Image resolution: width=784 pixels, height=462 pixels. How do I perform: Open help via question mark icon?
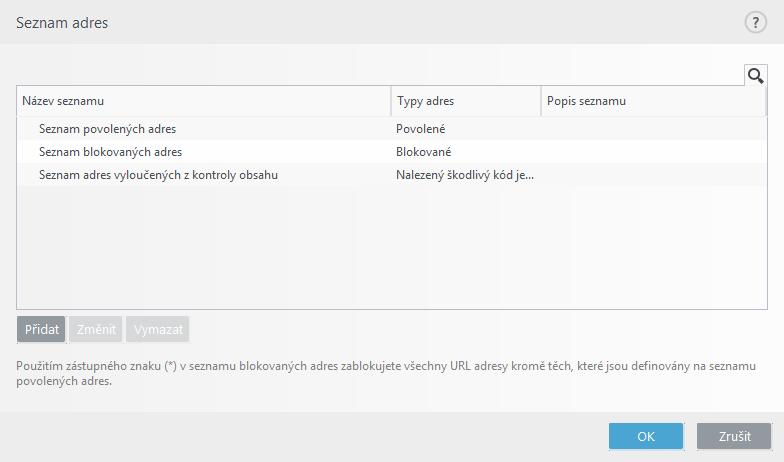pyautogui.click(x=755, y=22)
